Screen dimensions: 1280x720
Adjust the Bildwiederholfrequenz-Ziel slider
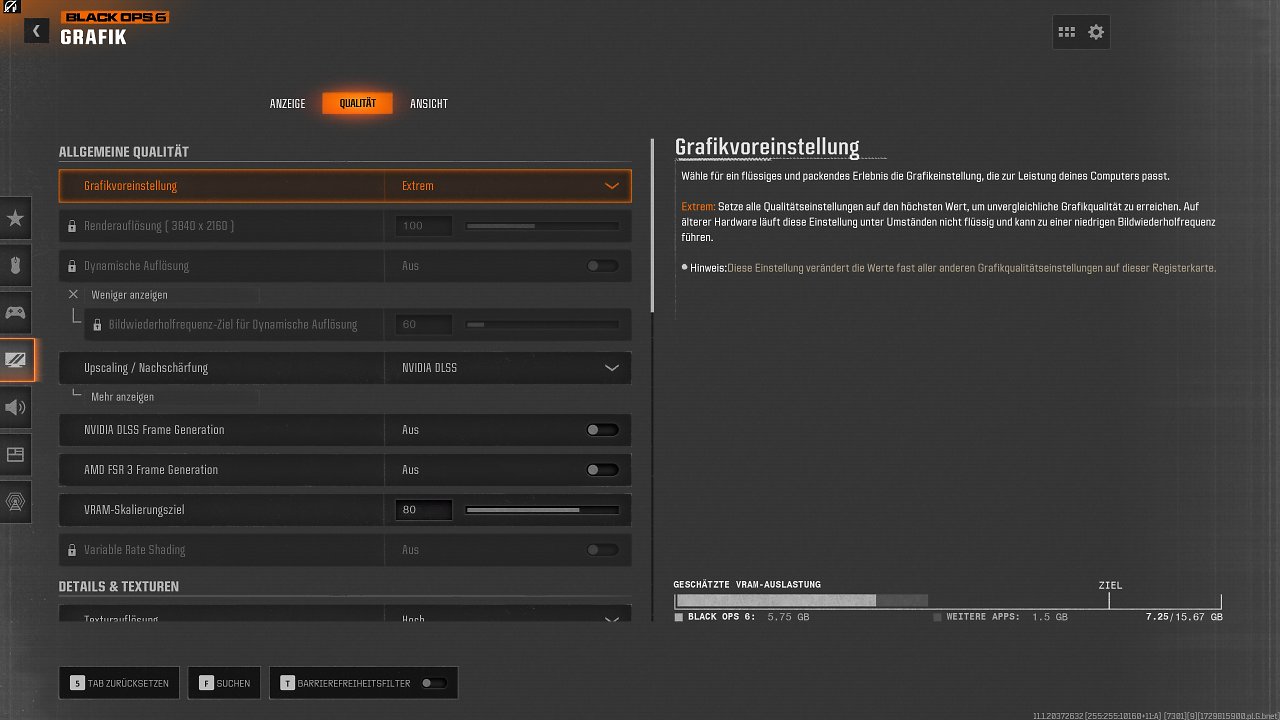[542, 325]
